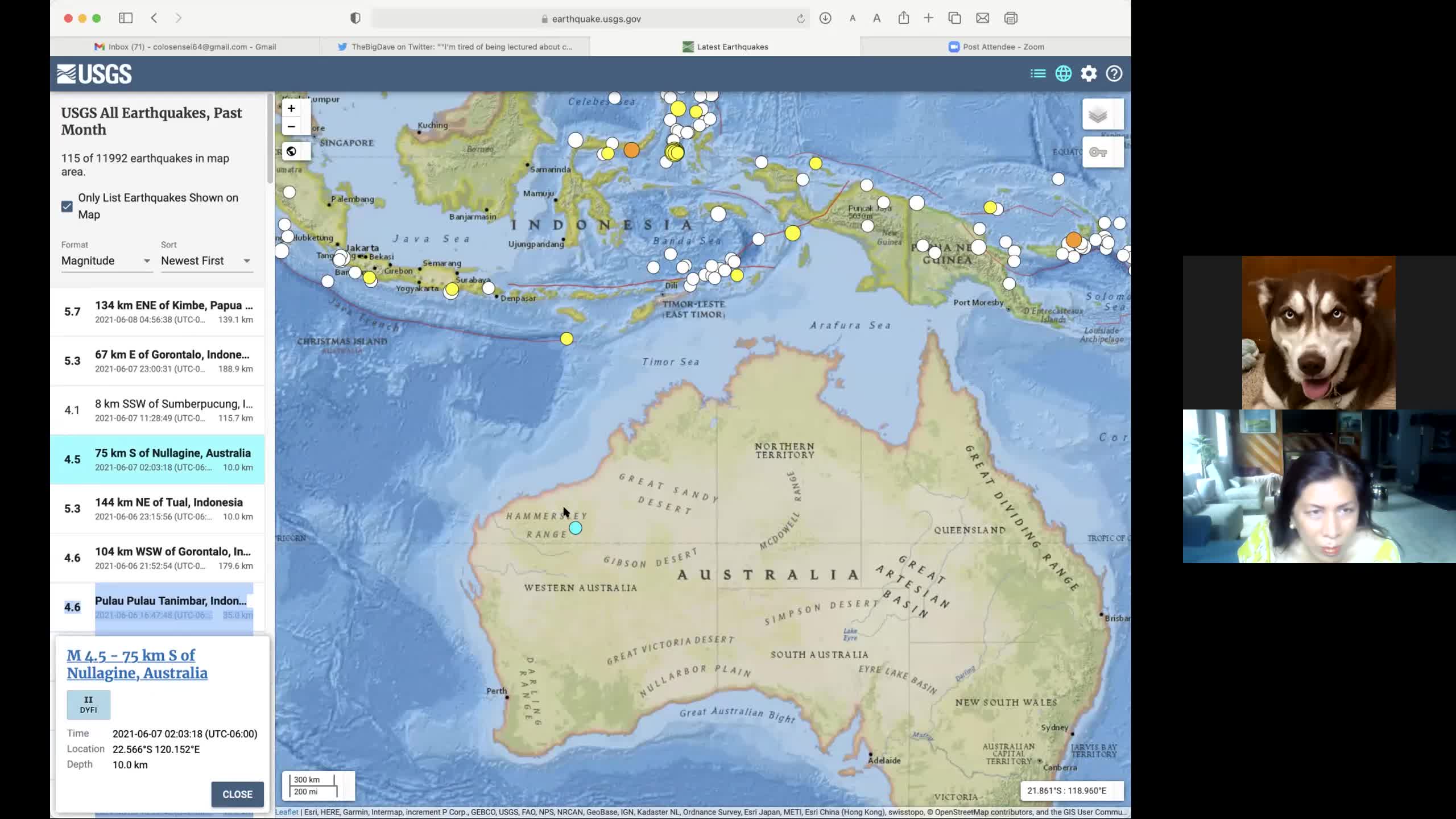Open the Sort Newest First dropdown
1456x819 pixels.
206,260
